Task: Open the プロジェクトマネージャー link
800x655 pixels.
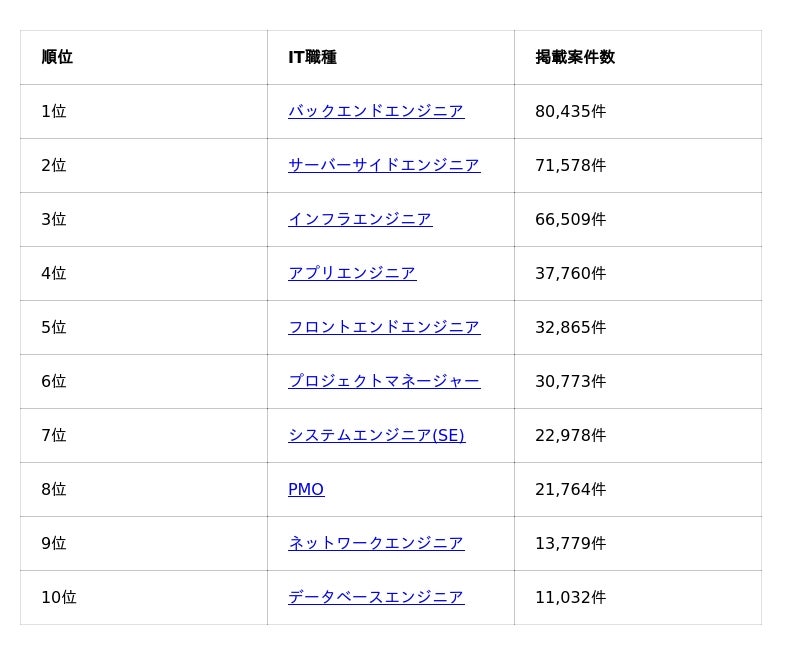Action: (384, 381)
